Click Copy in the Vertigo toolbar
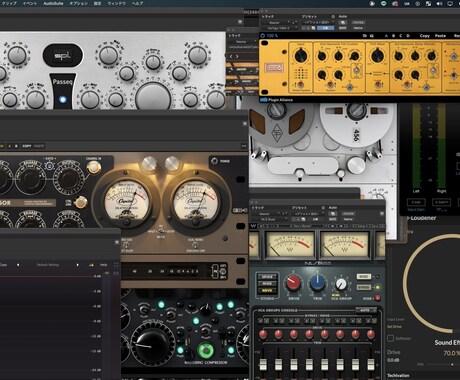460x380 pixels. pos(424,36)
